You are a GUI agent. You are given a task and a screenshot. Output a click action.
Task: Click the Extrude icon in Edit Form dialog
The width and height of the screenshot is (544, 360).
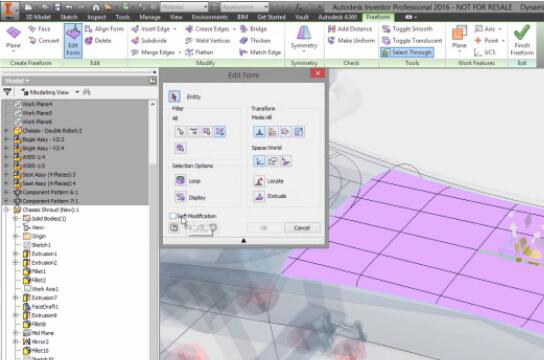point(259,196)
